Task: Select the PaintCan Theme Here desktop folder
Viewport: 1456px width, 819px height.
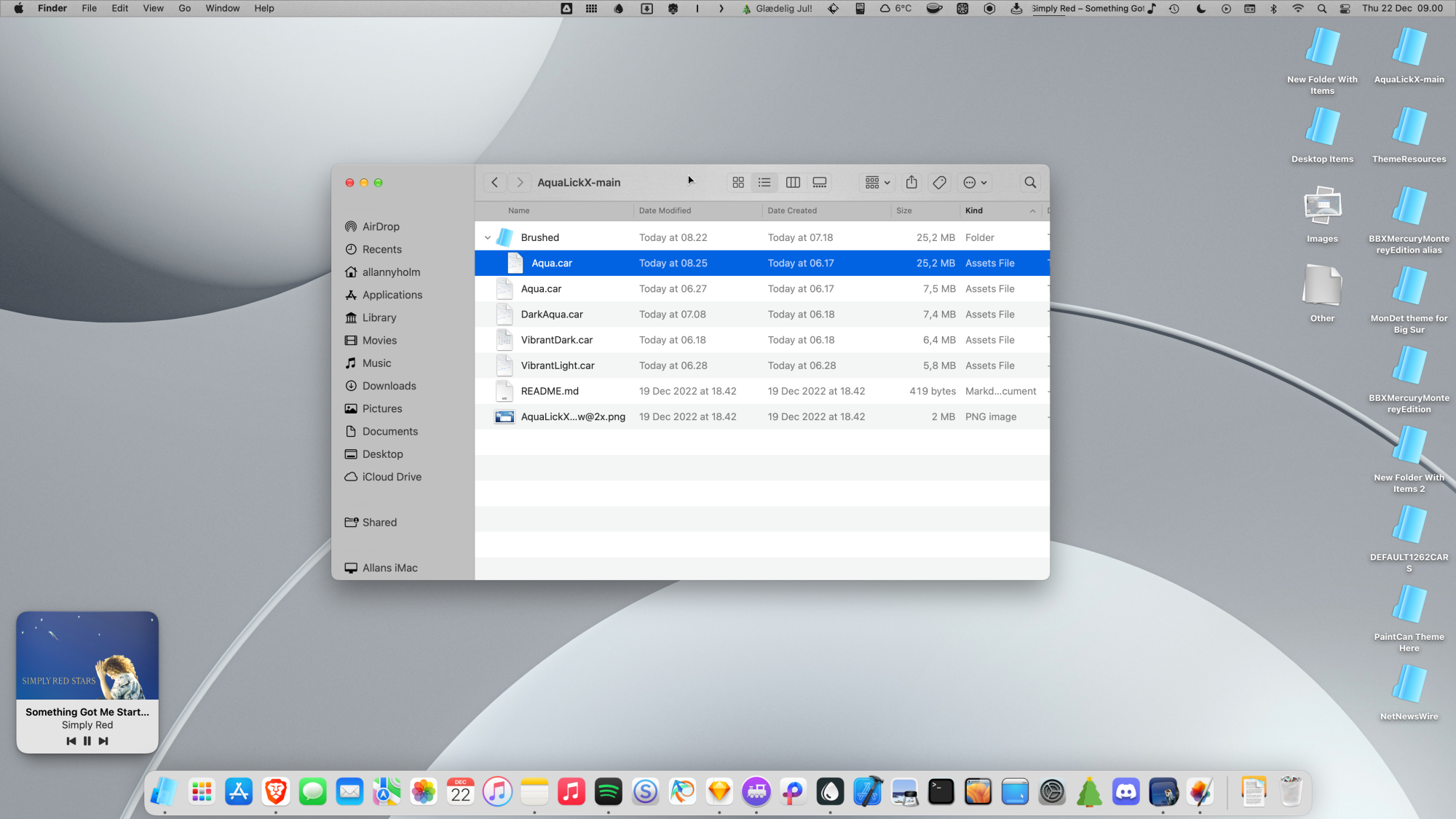Action: [1409, 618]
